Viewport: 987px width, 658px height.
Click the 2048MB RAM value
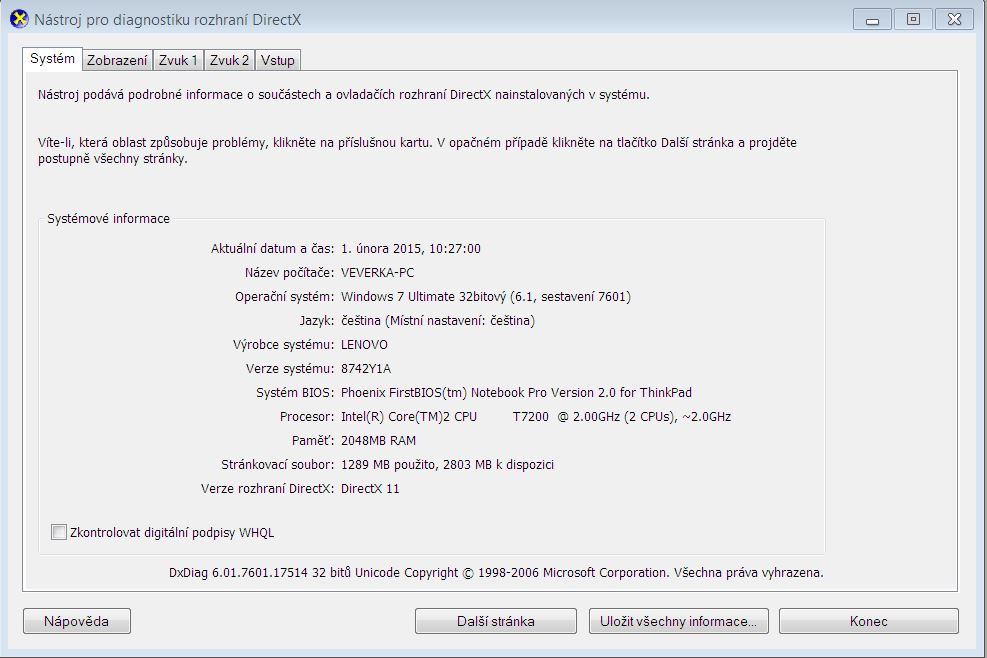[x=378, y=440]
